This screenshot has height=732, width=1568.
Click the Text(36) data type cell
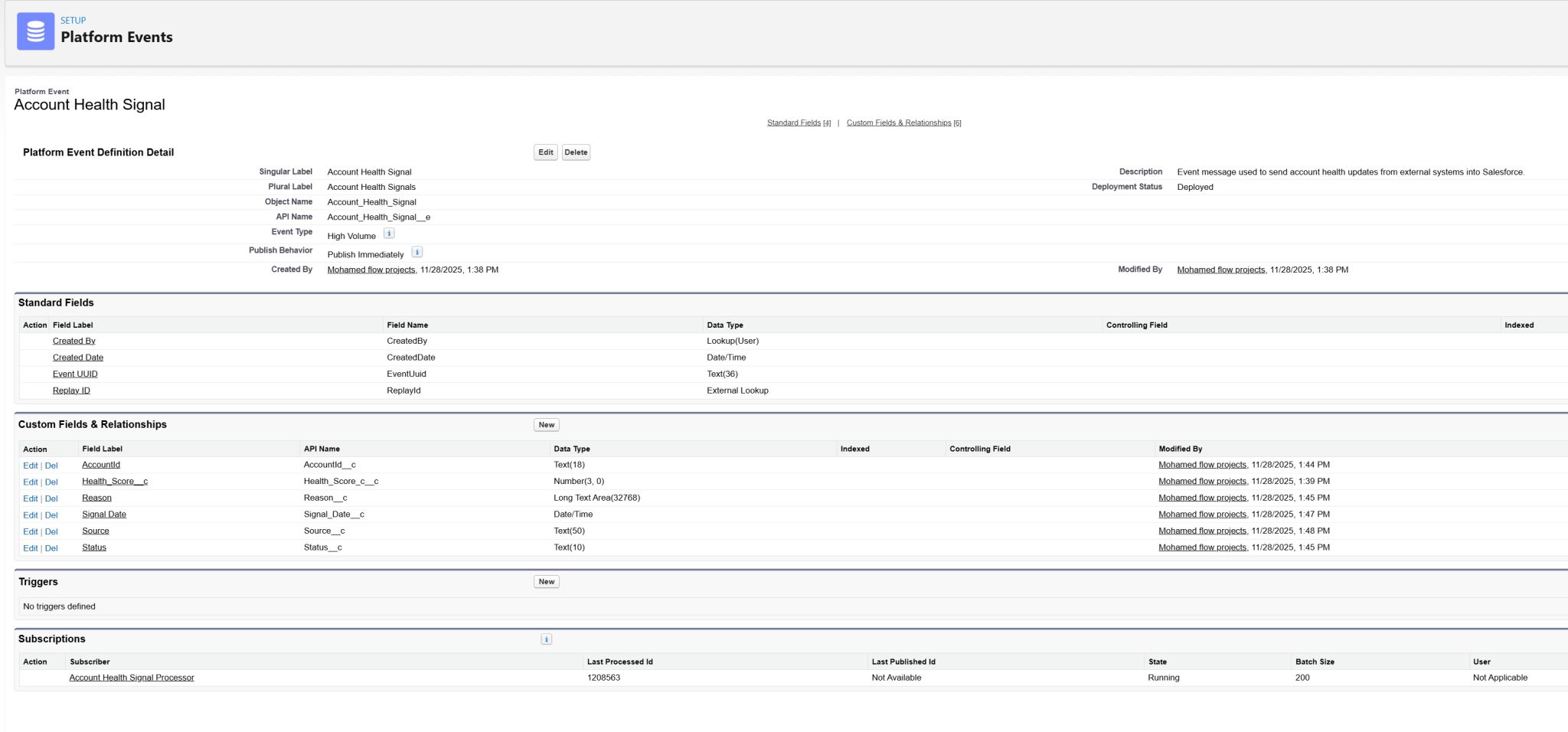pos(722,374)
